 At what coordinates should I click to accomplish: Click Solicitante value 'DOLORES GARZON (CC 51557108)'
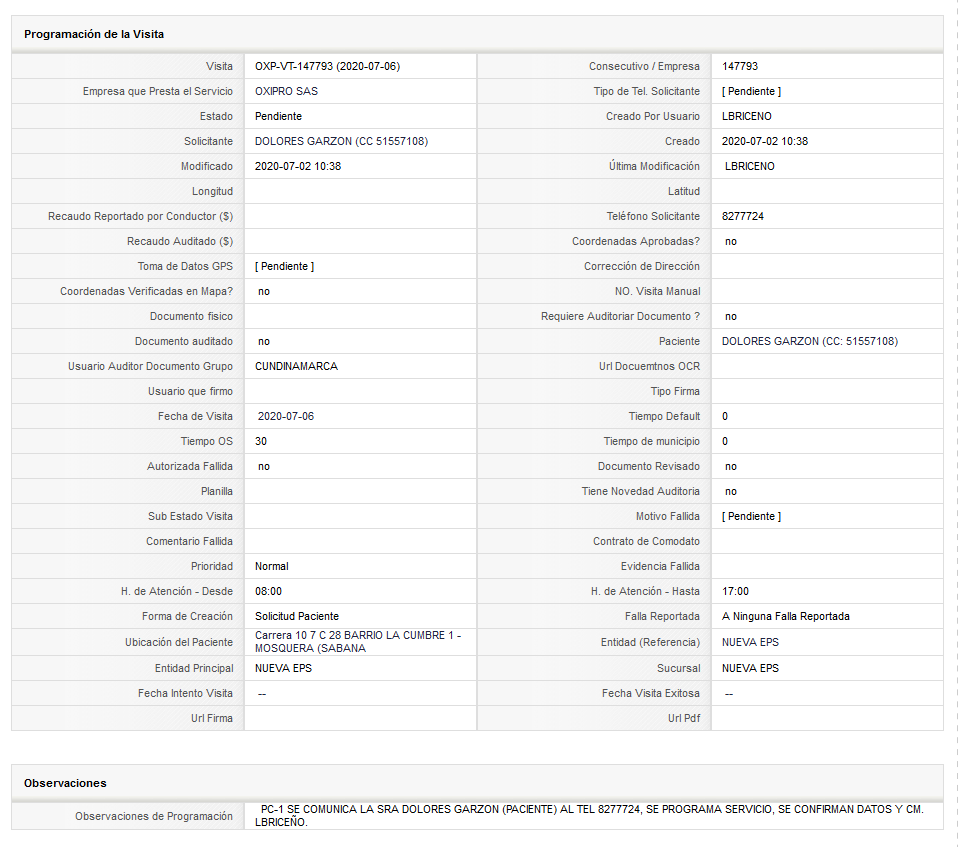coord(342,141)
